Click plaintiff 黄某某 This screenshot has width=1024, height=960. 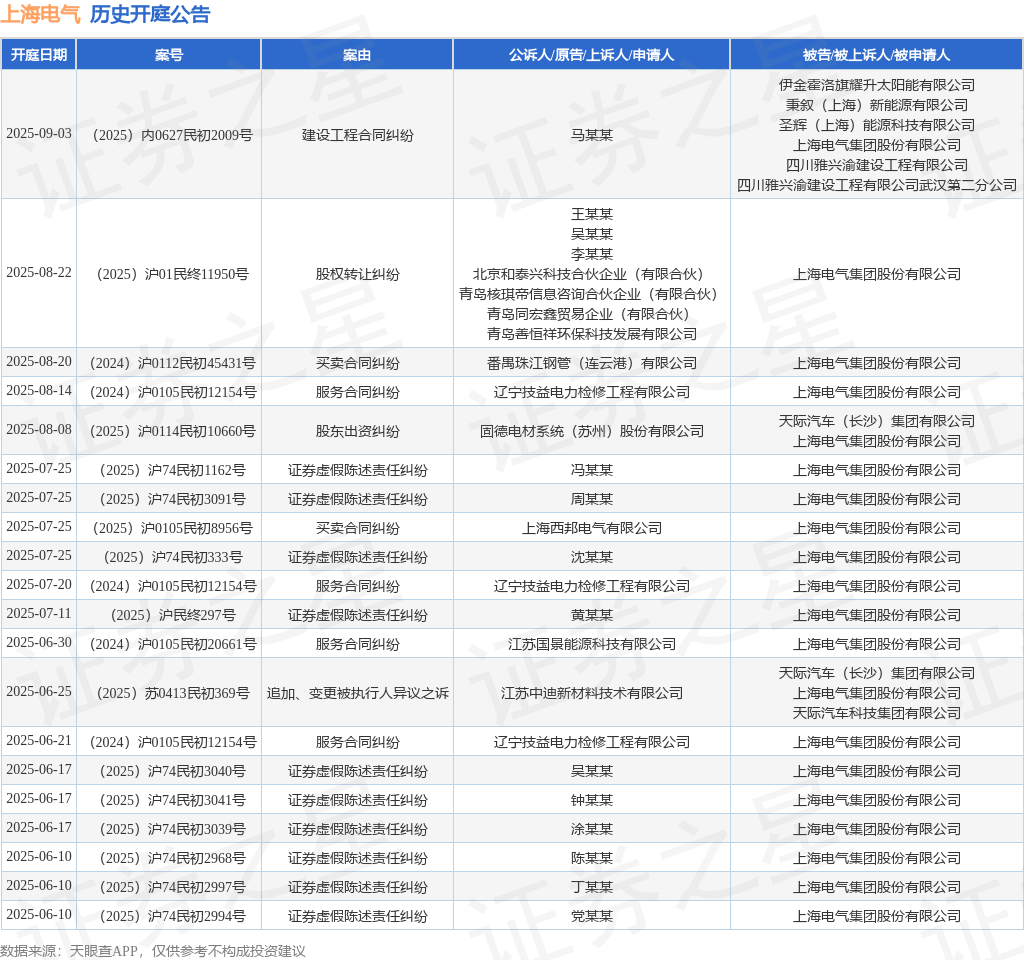click(x=592, y=615)
